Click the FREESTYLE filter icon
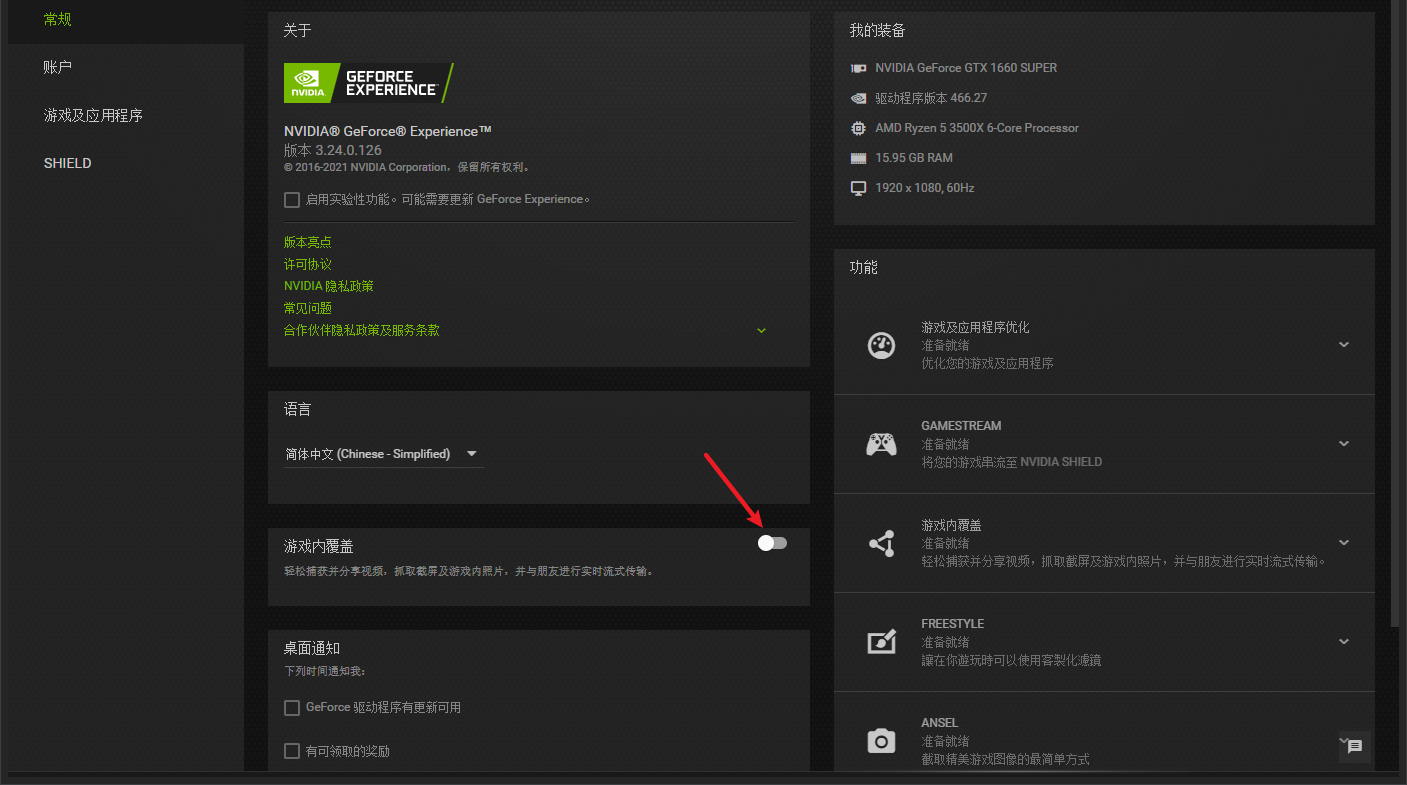 (881, 642)
